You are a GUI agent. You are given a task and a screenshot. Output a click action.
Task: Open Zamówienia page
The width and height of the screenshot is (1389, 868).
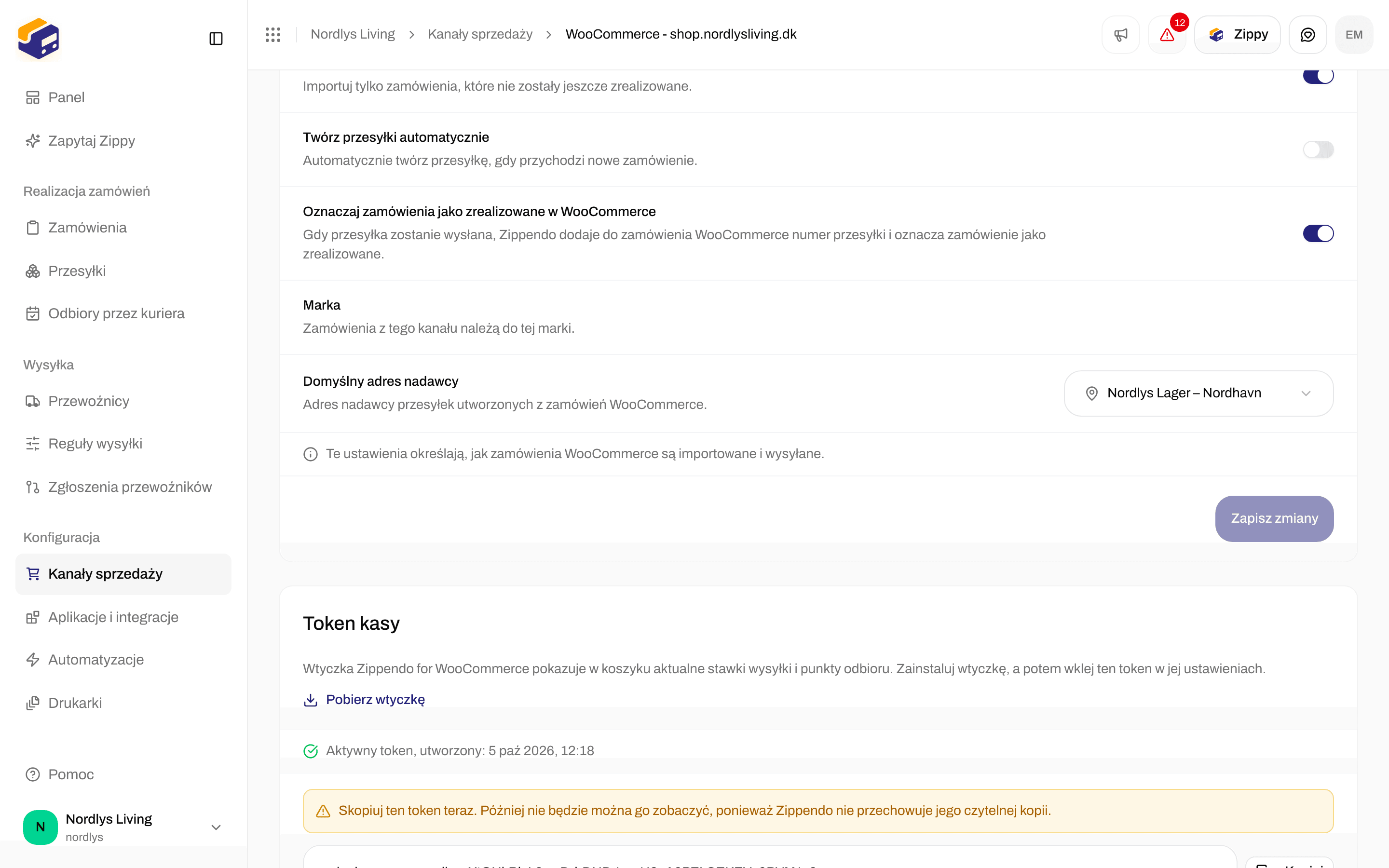[x=123, y=227]
